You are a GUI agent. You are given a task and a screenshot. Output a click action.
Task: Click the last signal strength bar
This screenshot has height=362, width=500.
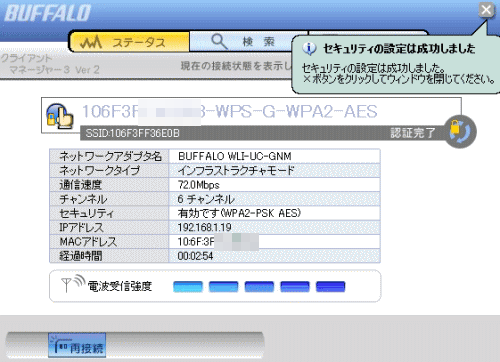(x=330, y=287)
